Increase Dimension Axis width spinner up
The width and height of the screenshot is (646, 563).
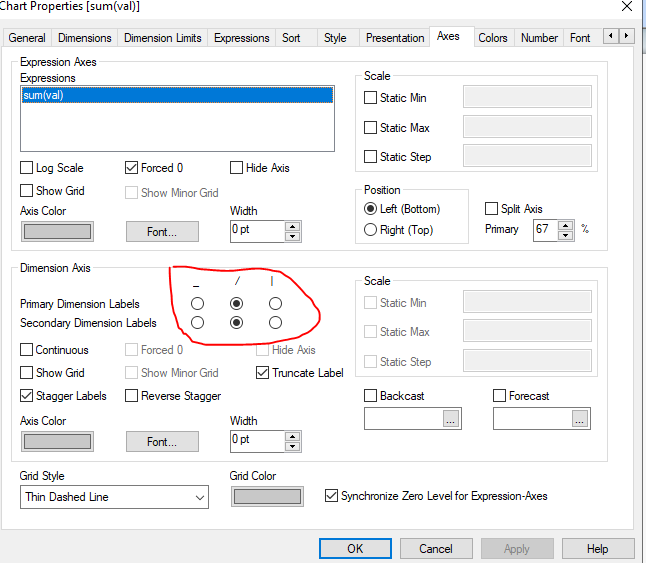coord(293,437)
